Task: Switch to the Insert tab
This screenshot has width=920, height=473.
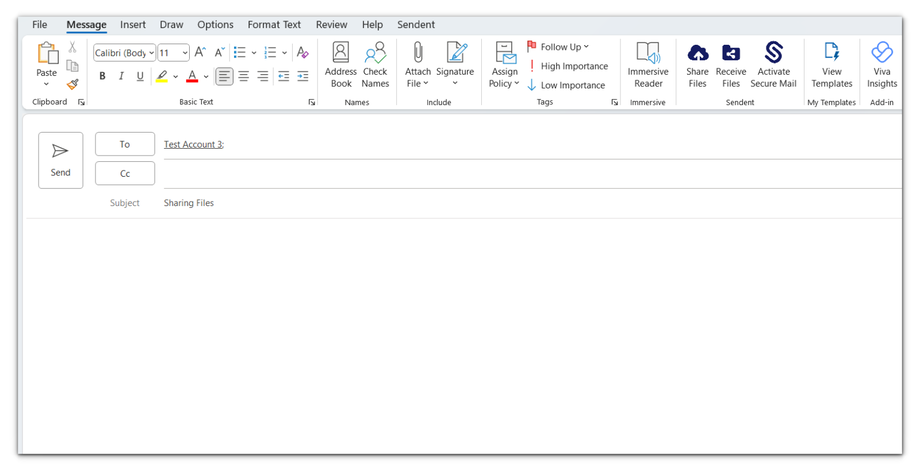Action: tap(133, 25)
